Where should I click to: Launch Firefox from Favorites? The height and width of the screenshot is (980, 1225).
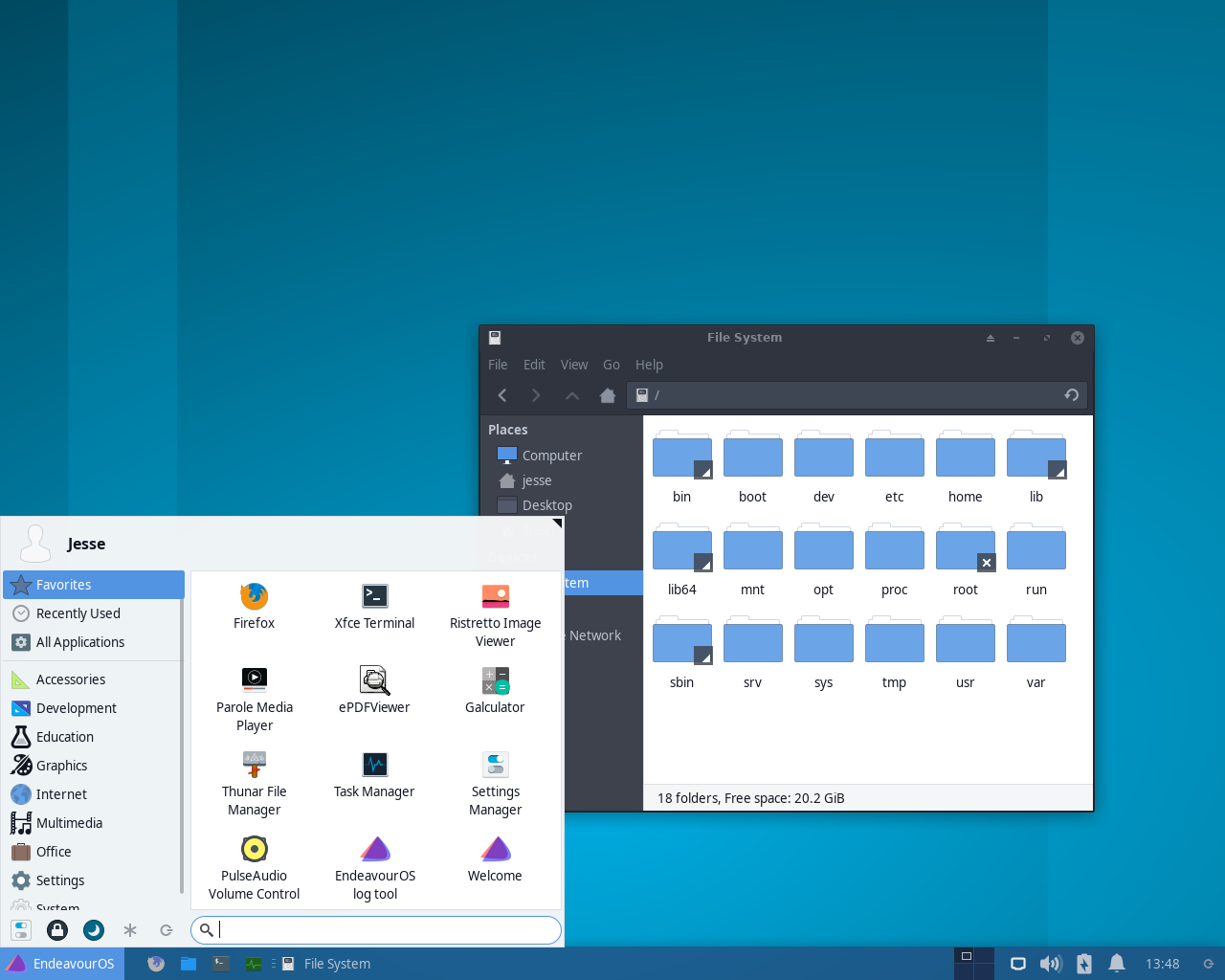tap(255, 607)
